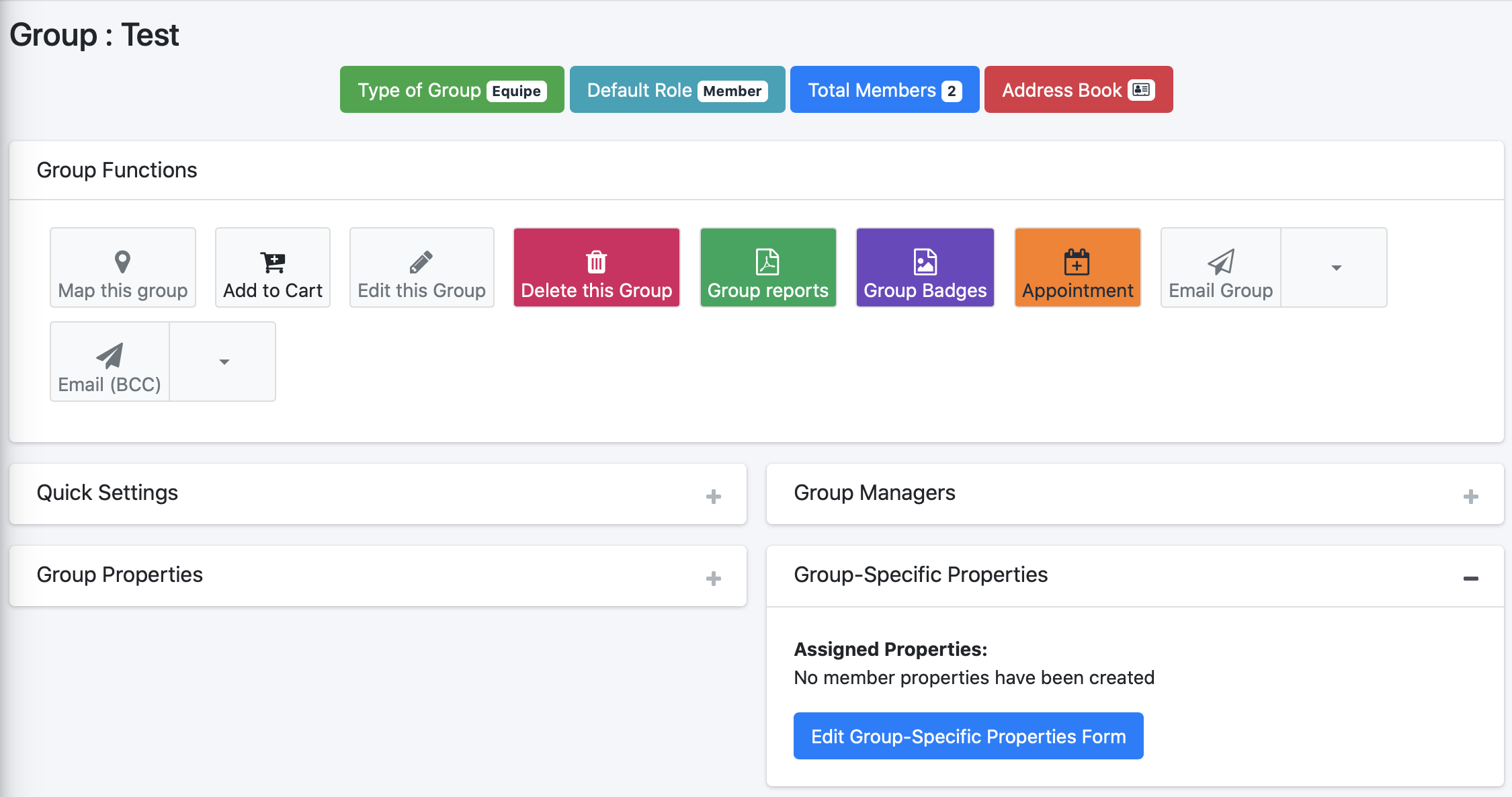This screenshot has height=797, width=1512.
Task: Expand the Group Properties panel
Action: coord(714,579)
